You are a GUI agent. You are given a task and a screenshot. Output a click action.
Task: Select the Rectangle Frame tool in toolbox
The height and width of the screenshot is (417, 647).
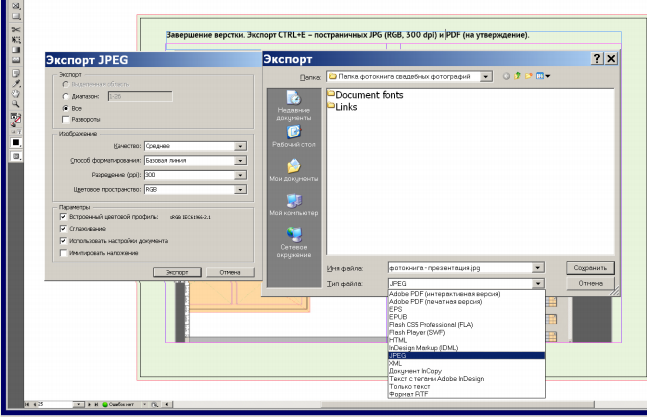(16, 6)
